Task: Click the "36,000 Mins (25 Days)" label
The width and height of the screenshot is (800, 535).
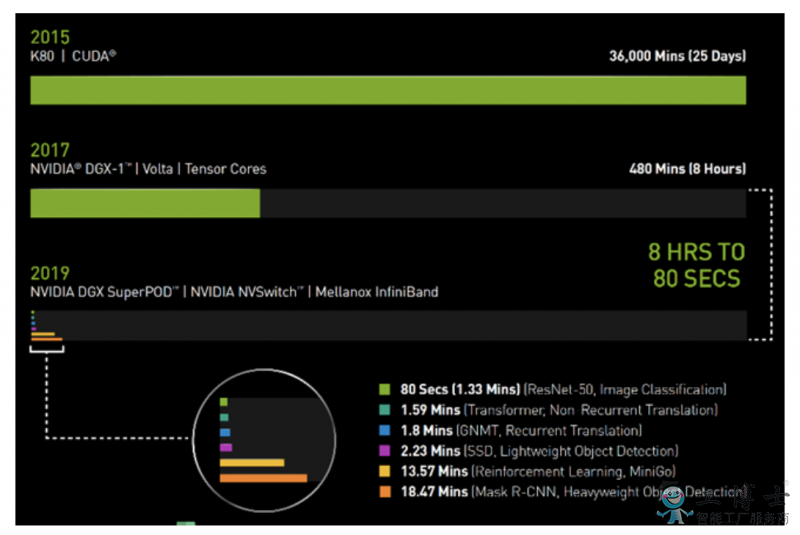Action: pyautogui.click(x=677, y=56)
